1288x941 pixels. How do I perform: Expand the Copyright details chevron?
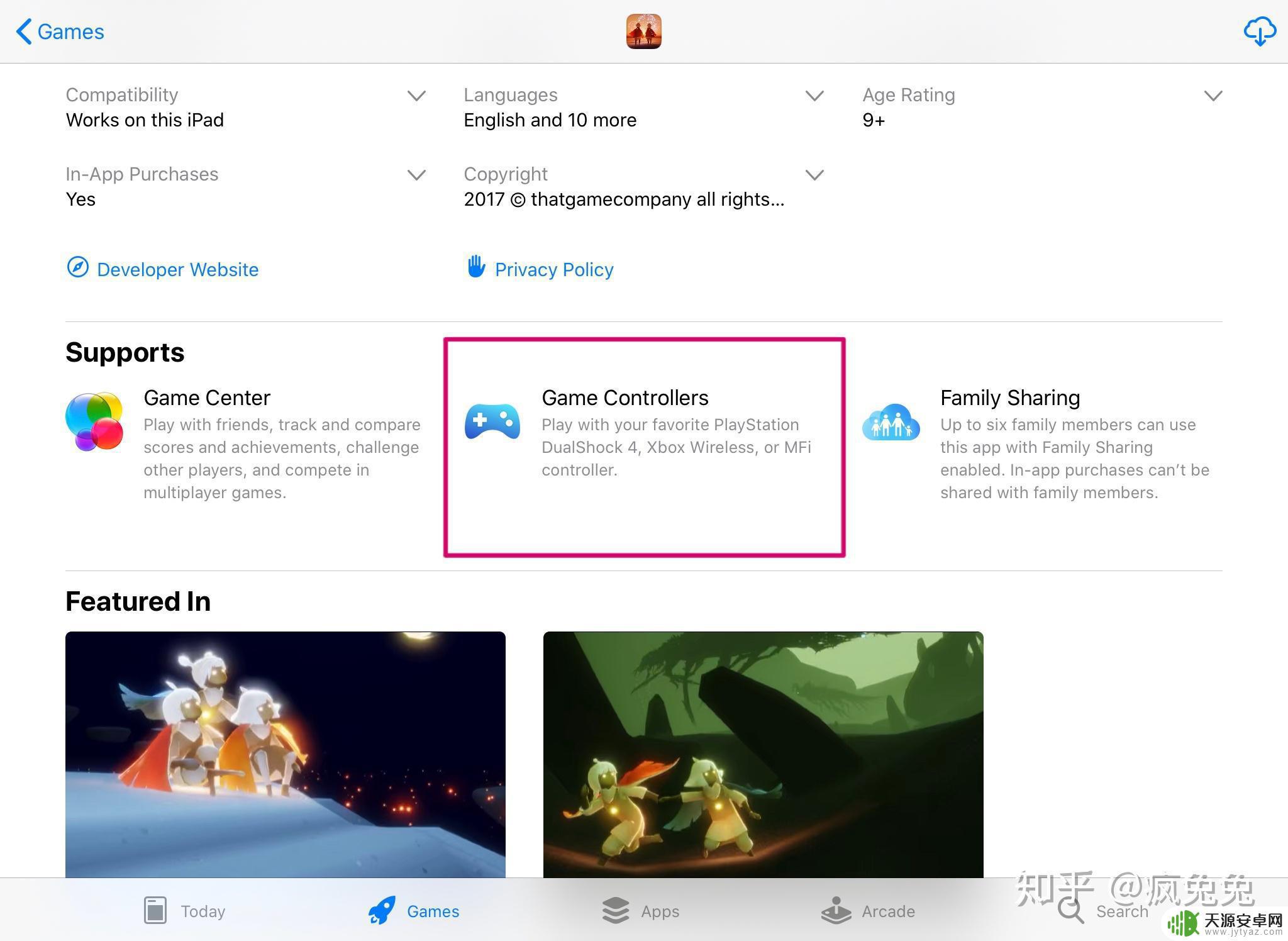[x=814, y=175]
